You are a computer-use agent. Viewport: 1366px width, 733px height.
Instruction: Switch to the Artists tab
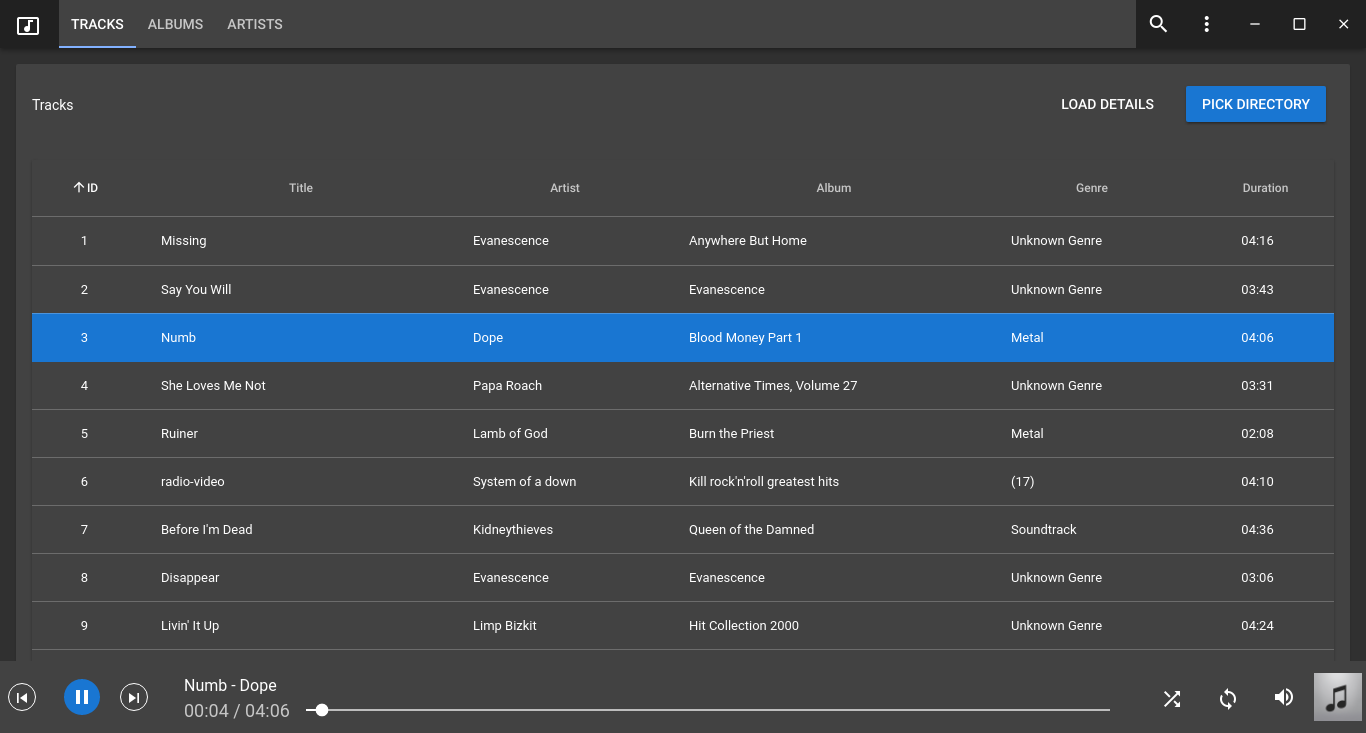tap(255, 24)
